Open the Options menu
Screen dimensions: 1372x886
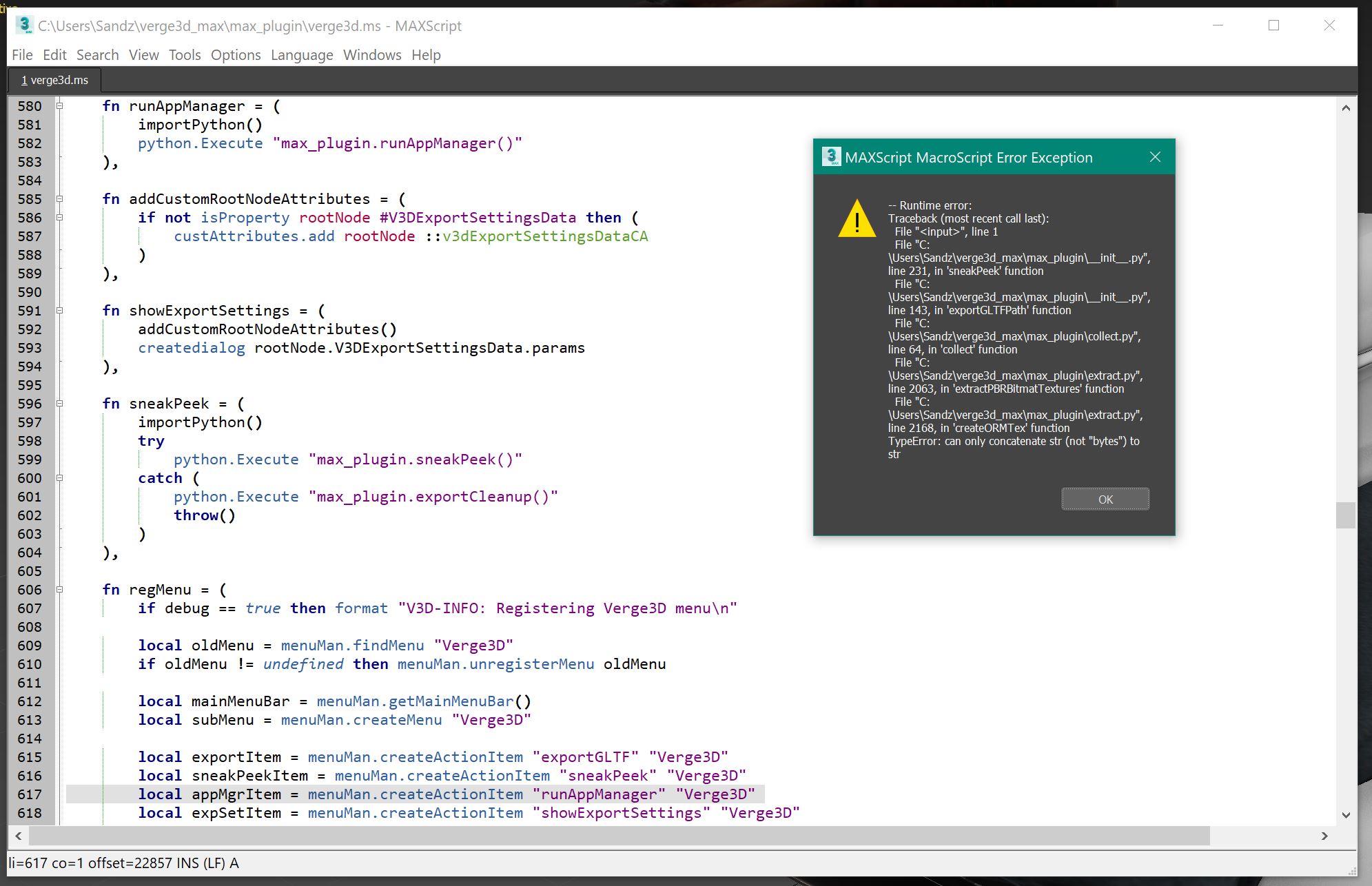pyautogui.click(x=236, y=55)
